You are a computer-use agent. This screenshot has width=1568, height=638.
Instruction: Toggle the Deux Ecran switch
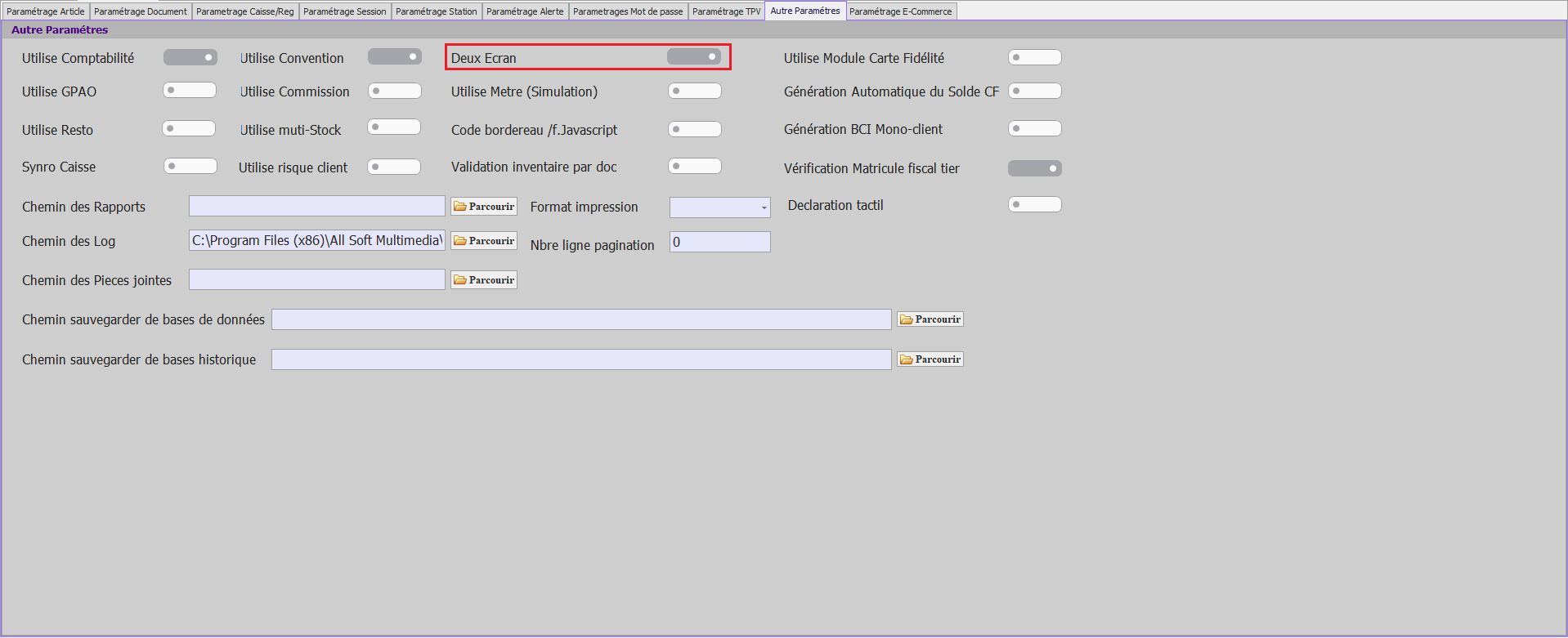pos(694,56)
